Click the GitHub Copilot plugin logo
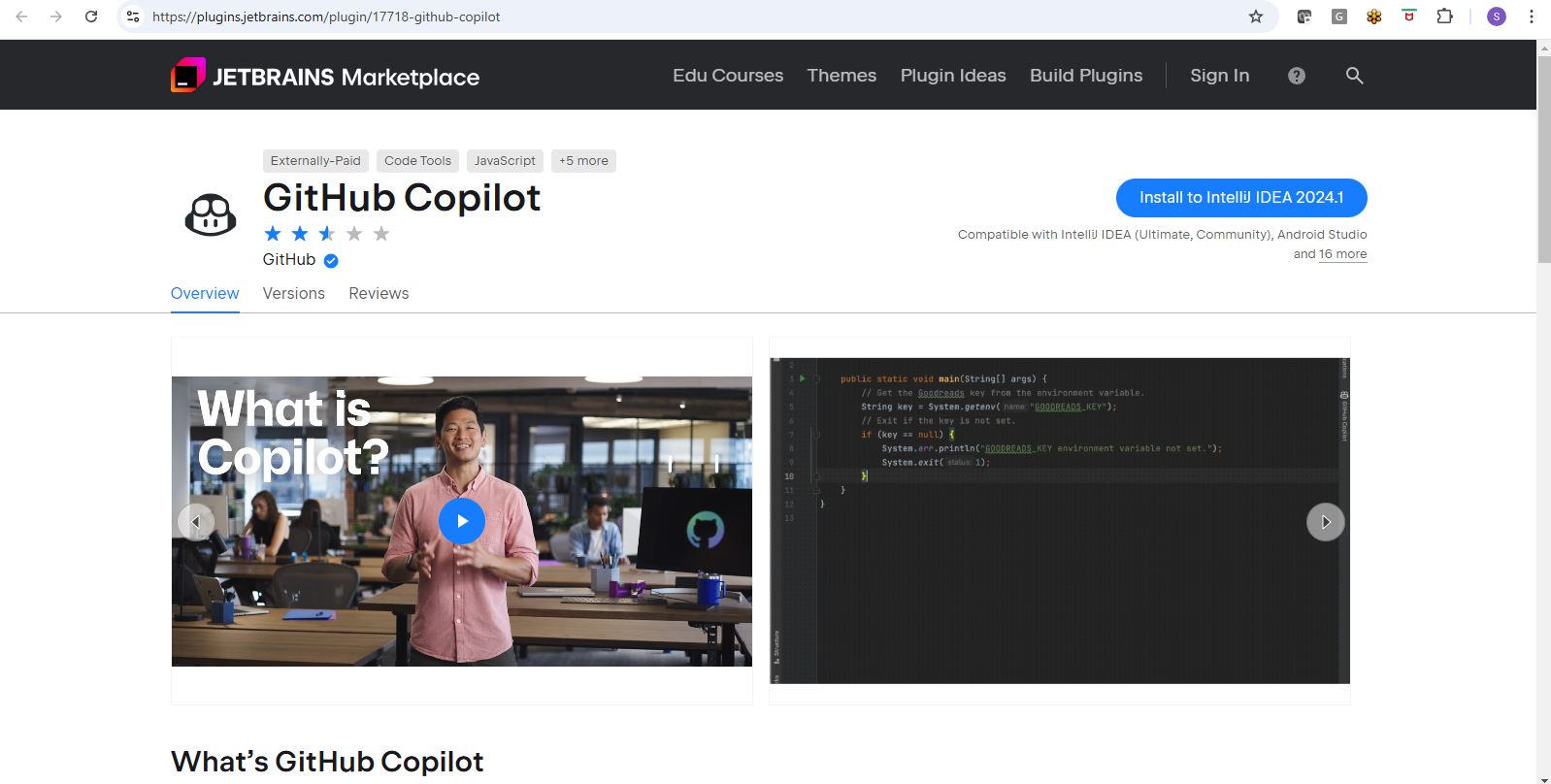The width and height of the screenshot is (1551, 784). pyautogui.click(x=211, y=214)
